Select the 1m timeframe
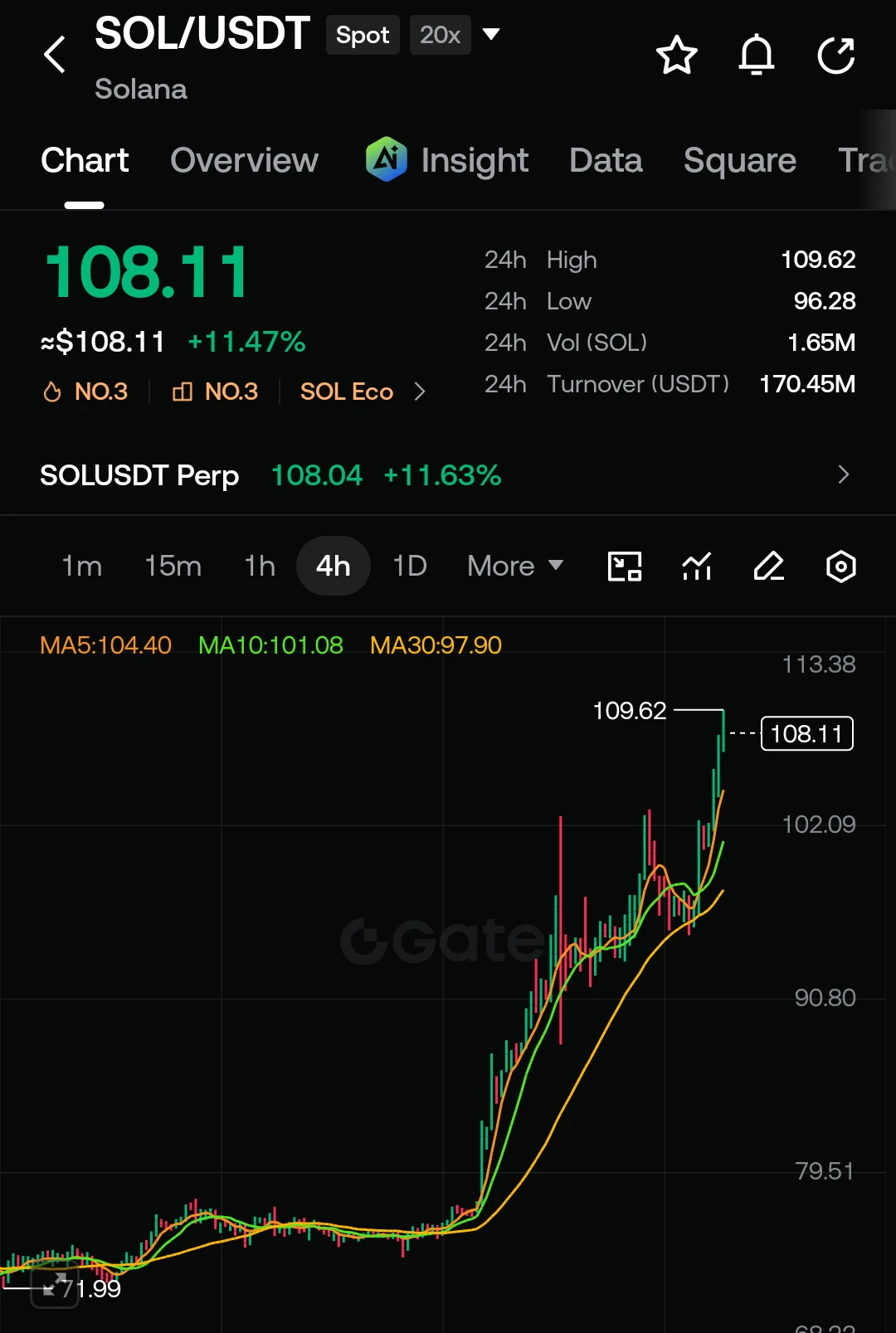 point(82,566)
